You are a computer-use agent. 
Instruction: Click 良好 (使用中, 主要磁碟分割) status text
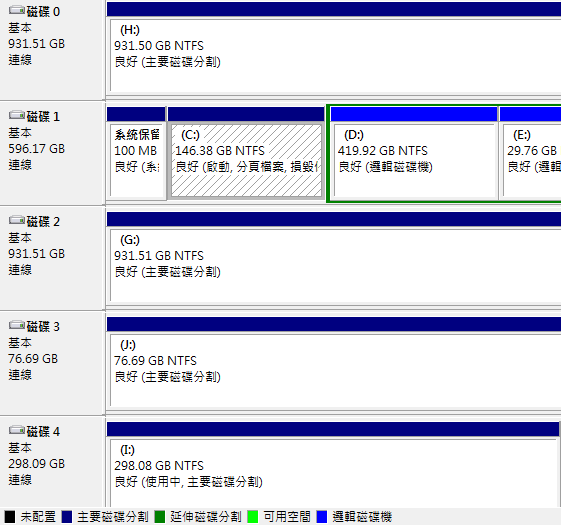189,482
